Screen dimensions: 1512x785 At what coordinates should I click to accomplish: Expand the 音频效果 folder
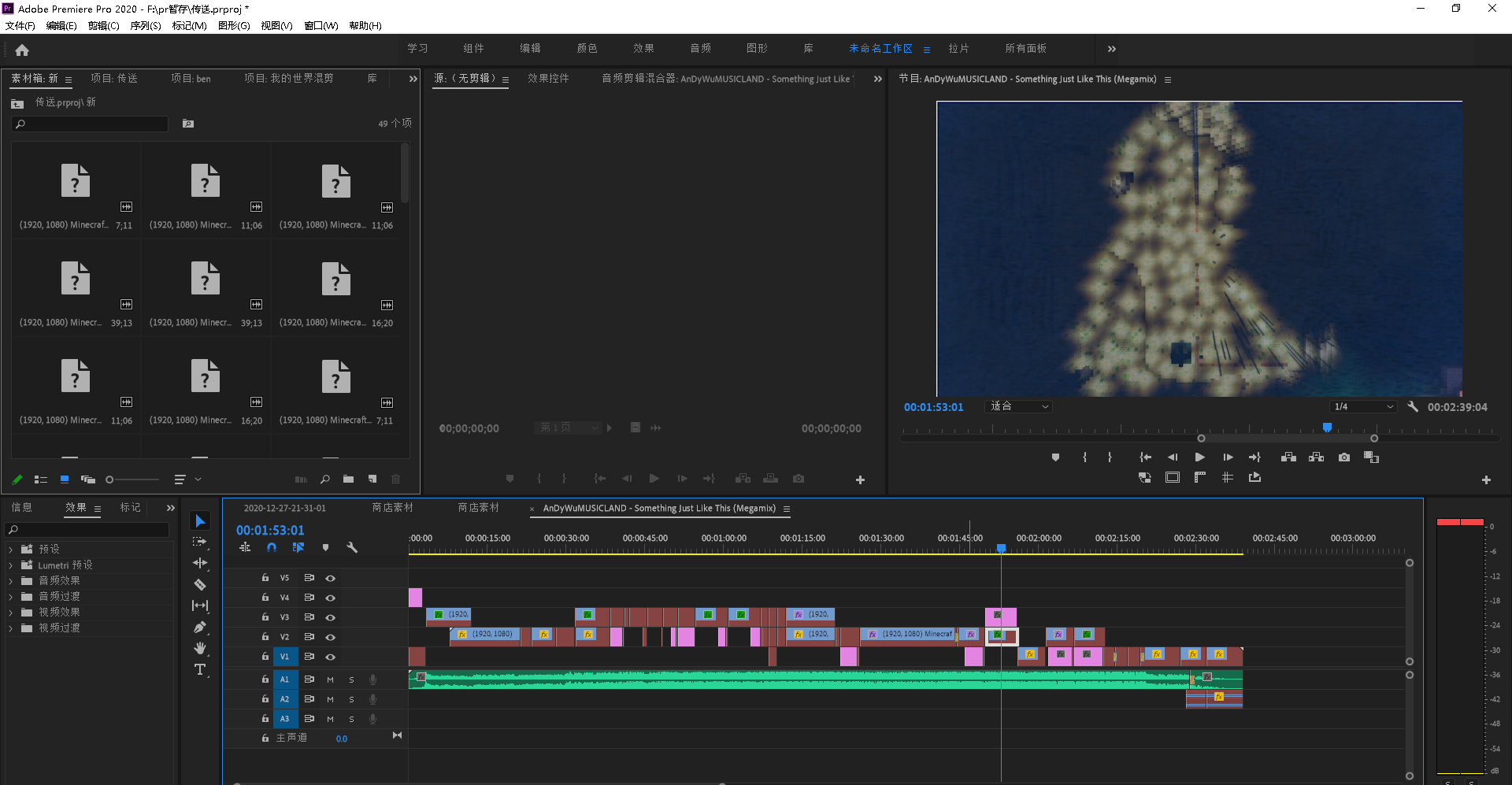pyautogui.click(x=10, y=580)
